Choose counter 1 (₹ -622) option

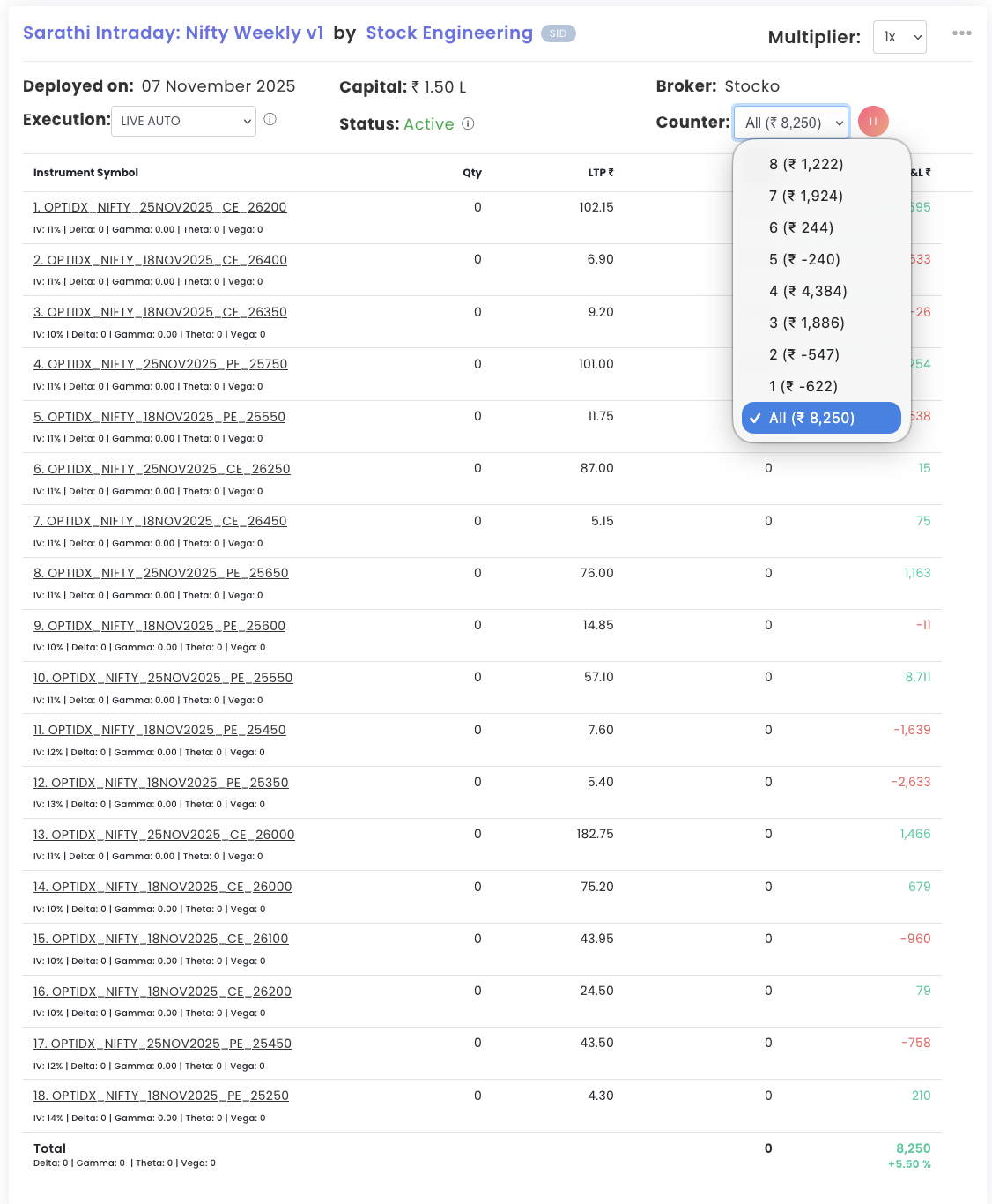803,386
